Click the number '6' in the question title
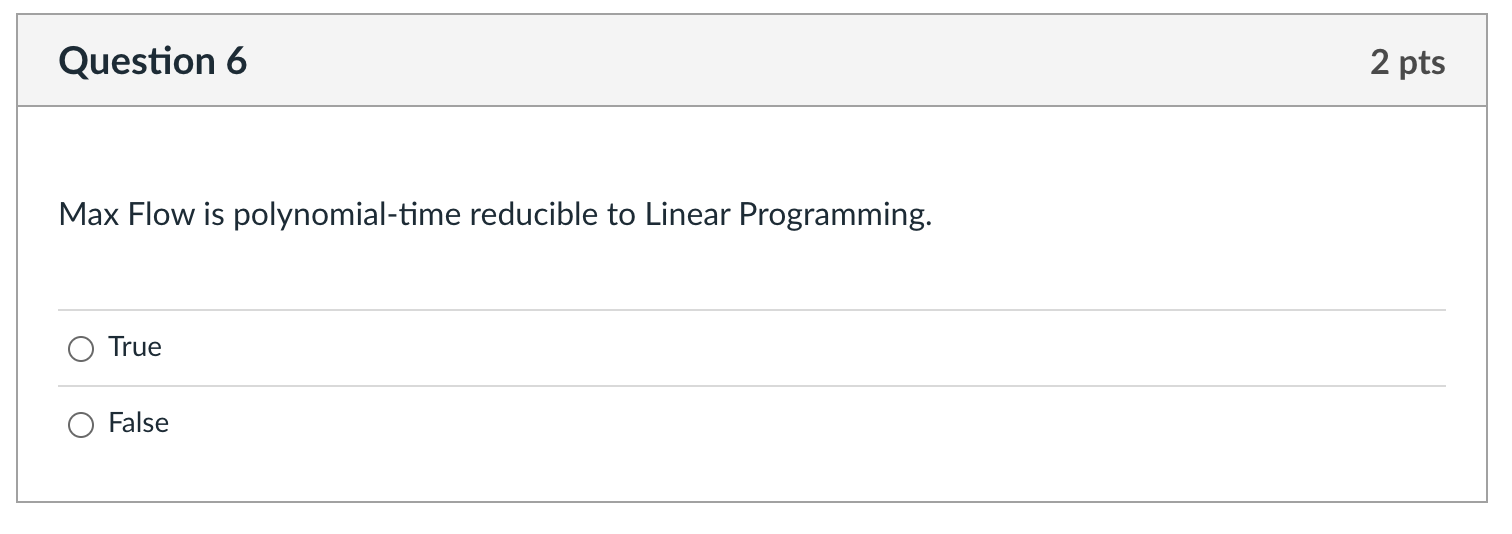 pos(236,62)
